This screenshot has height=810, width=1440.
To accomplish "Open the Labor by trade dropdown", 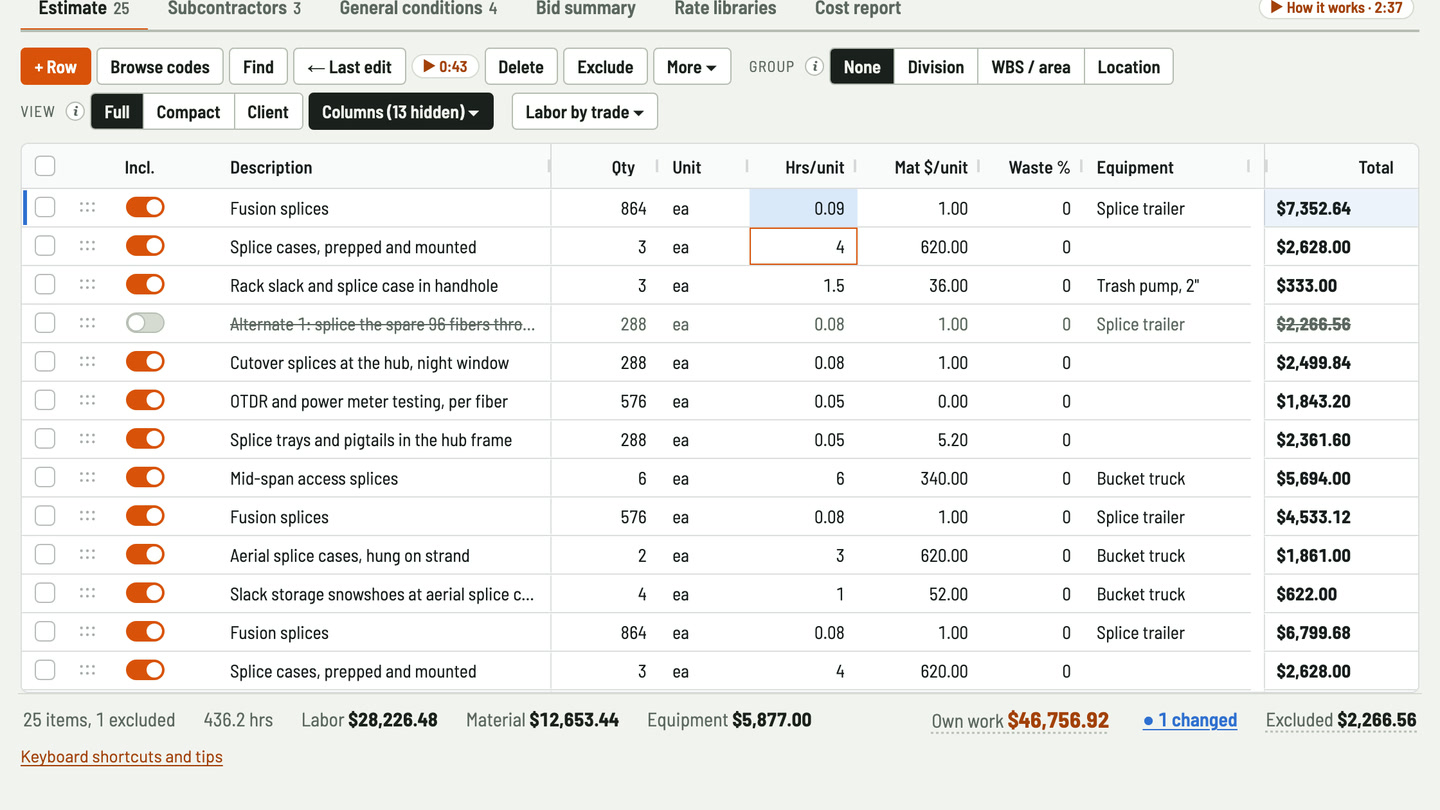I will (584, 112).
